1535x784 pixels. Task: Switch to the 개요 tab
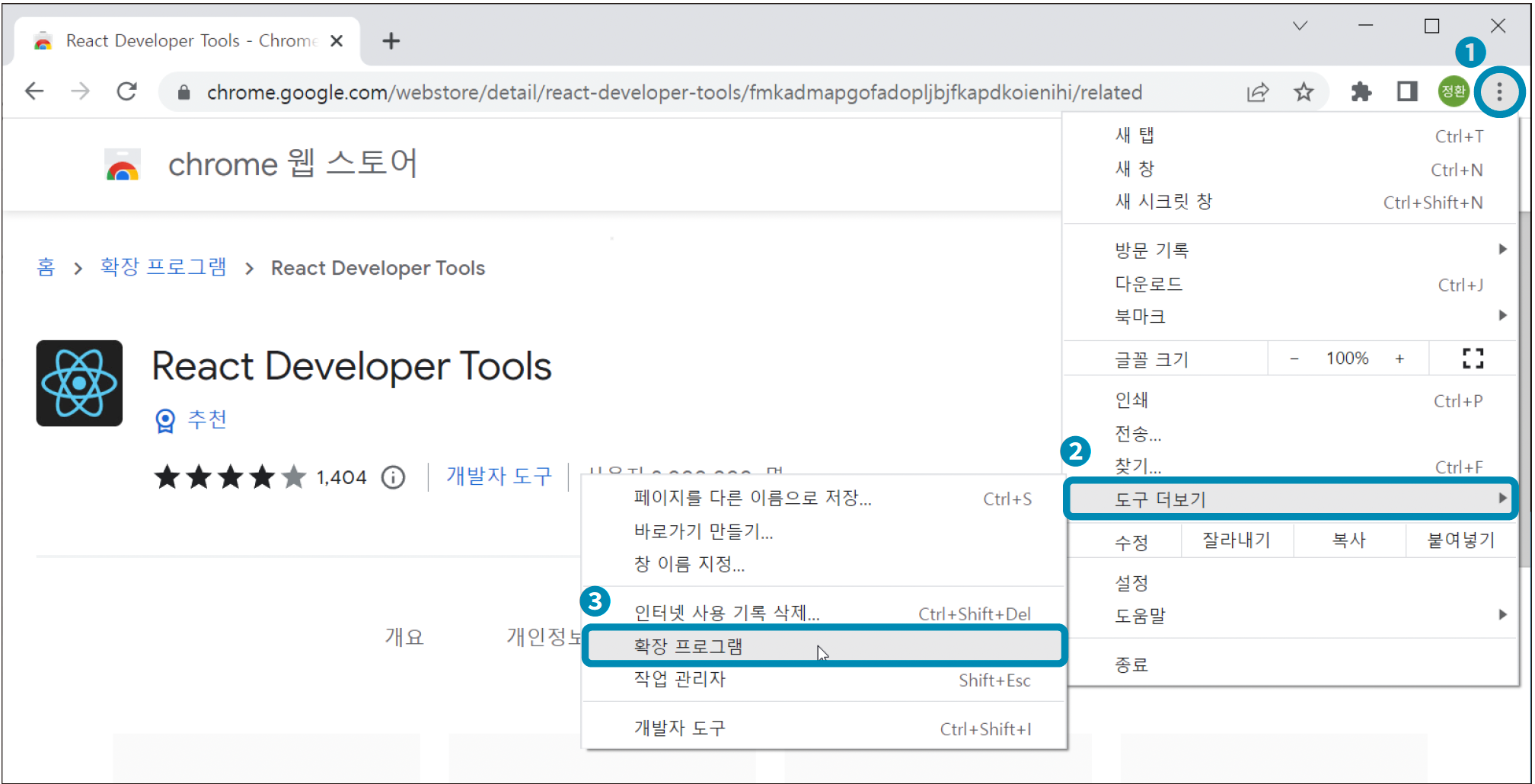tap(404, 637)
